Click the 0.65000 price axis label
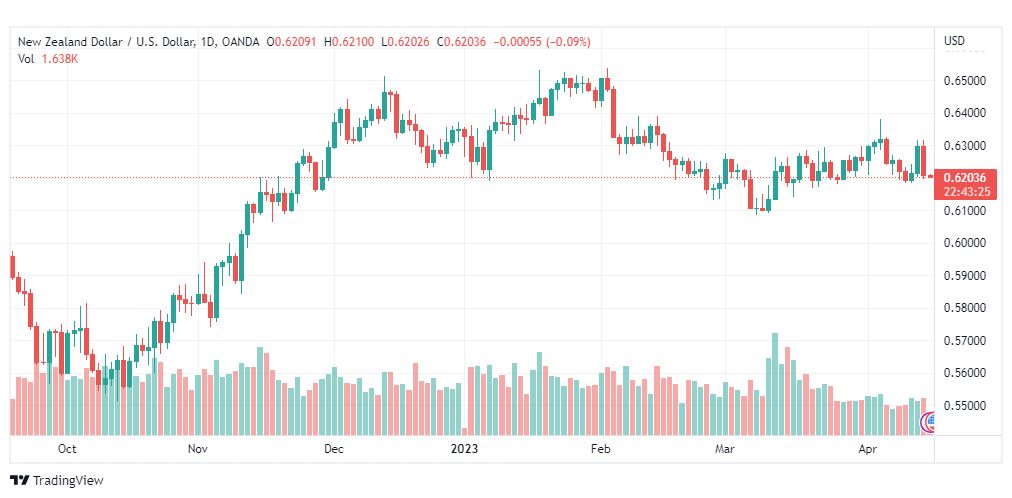The image size is (1012, 498). click(x=964, y=81)
